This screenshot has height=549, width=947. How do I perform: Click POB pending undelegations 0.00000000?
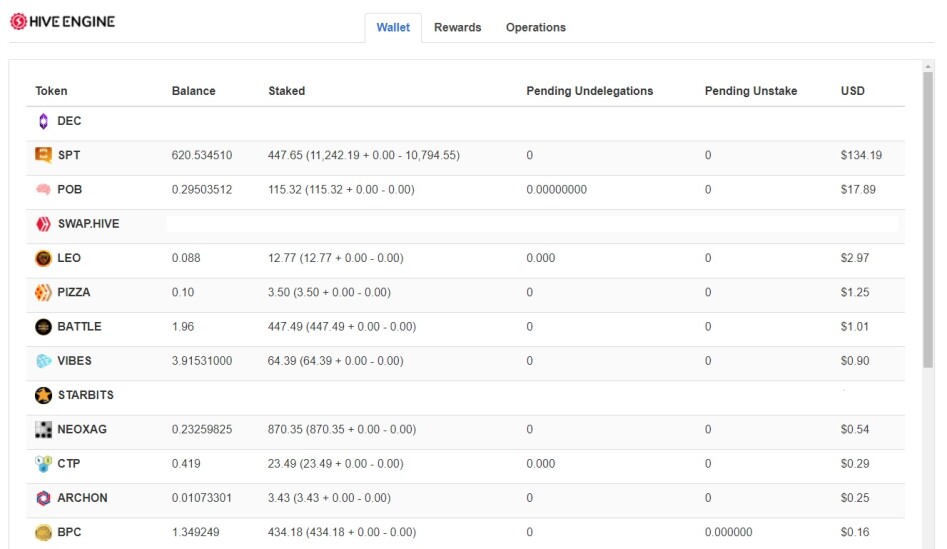(x=556, y=190)
